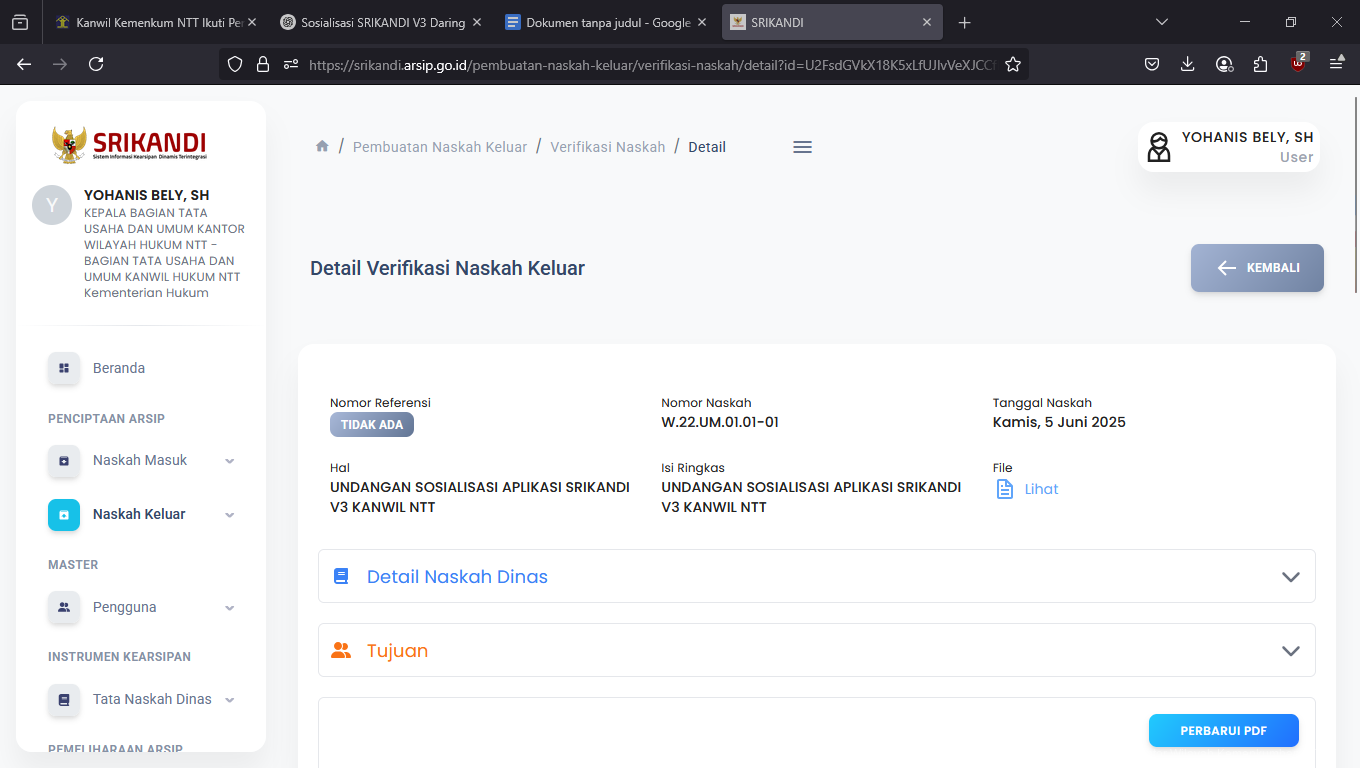The width and height of the screenshot is (1360, 768).
Task: Click the Detail Naskah Dinas book icon
Action: pyautogui.click(x=341, y=577)
